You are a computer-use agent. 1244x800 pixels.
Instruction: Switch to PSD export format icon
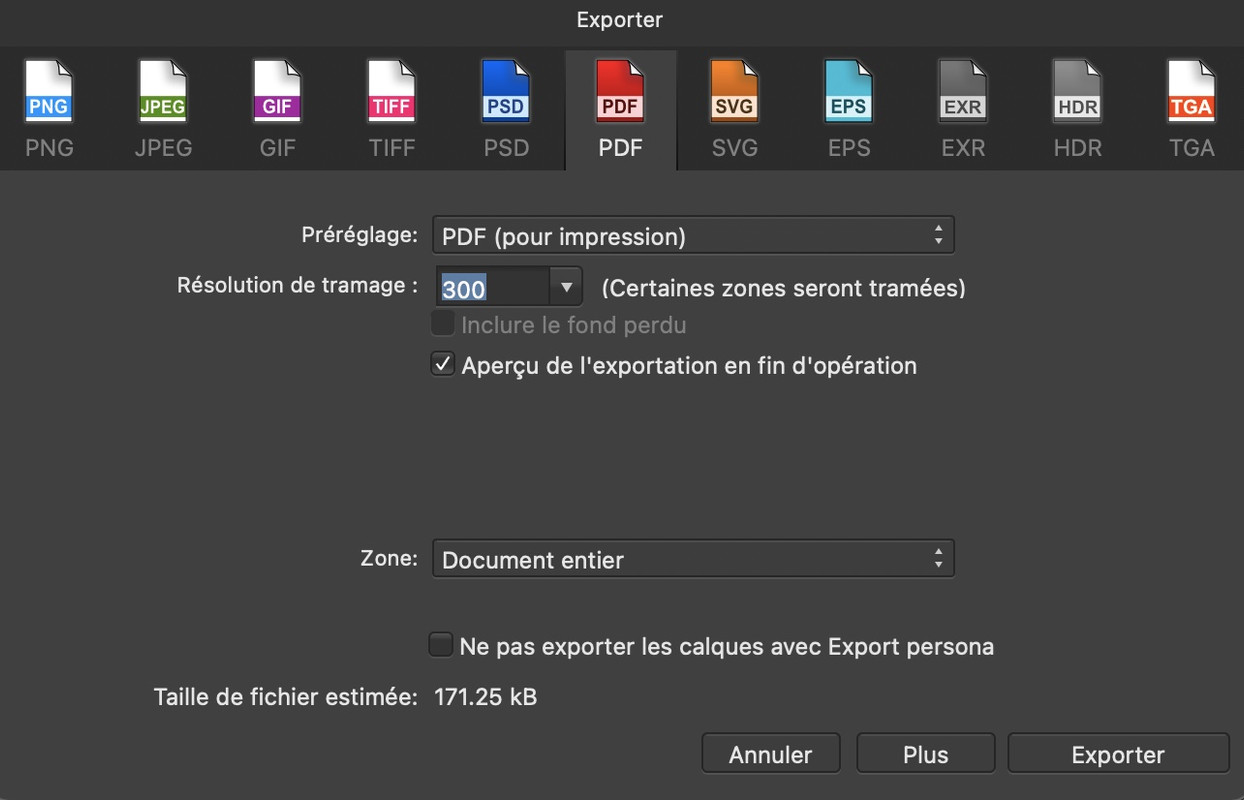click(x=506, y=93)
